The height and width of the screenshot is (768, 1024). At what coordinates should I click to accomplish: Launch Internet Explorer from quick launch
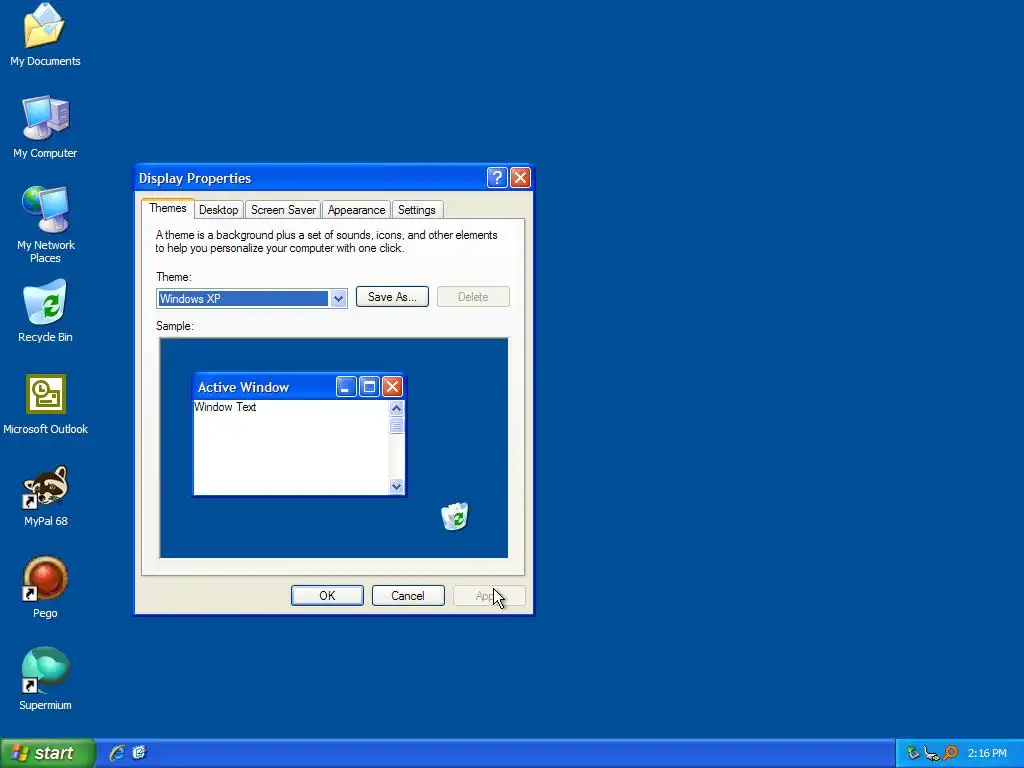[117, 753]
